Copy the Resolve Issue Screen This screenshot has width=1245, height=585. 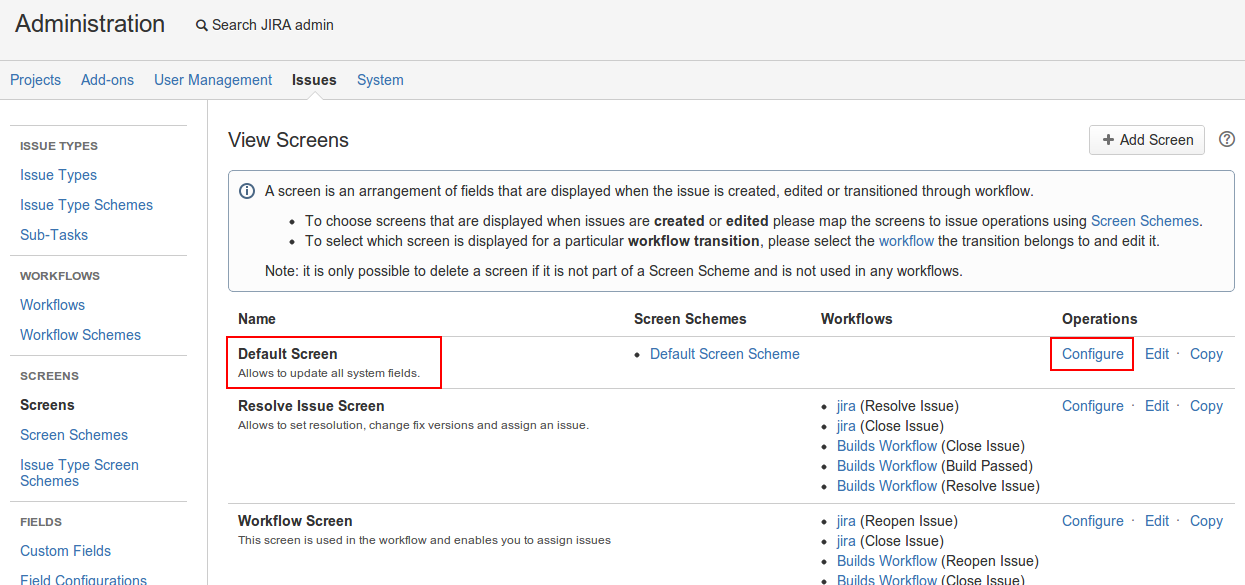point(1206,406)
